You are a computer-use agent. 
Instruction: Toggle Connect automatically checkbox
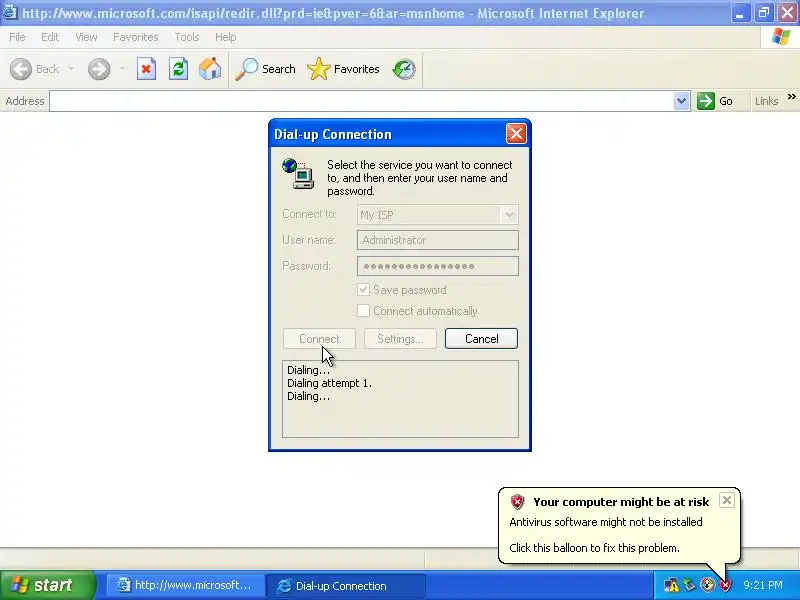(x=363, y=311)
